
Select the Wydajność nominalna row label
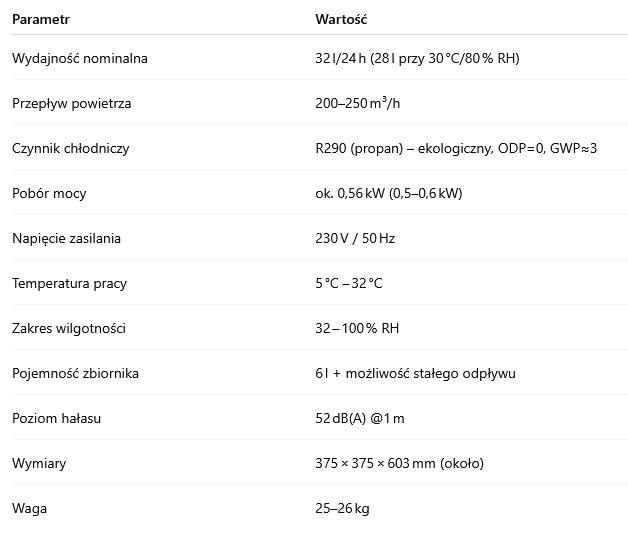(x=80, y=58)
